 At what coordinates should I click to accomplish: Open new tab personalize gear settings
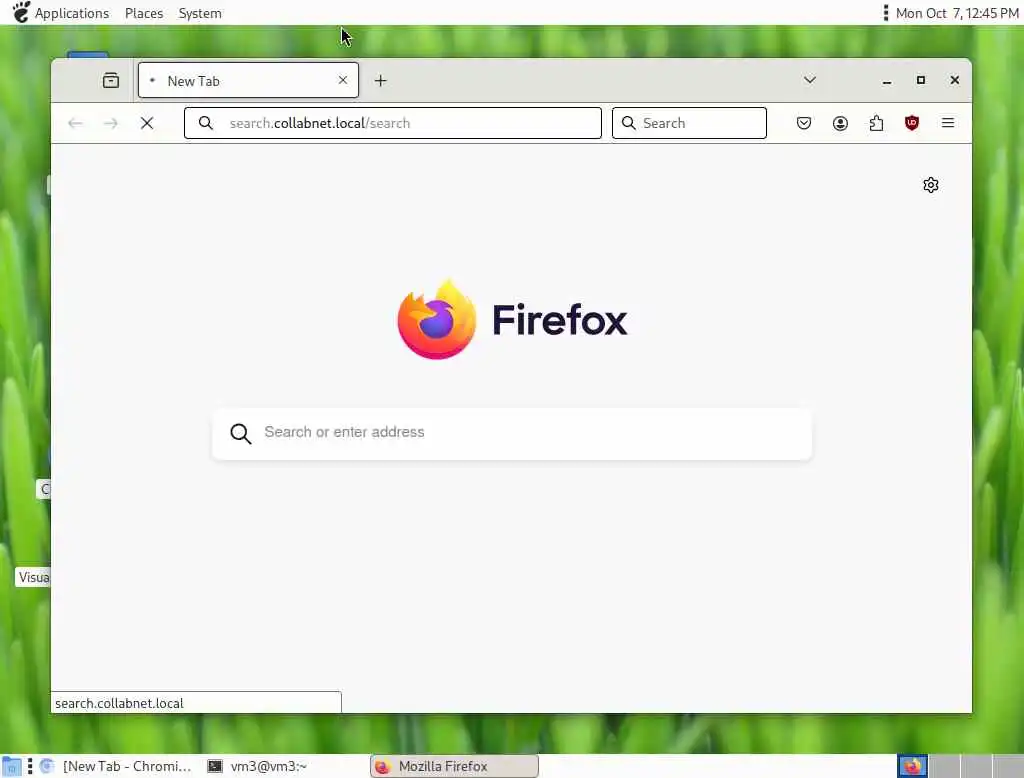click(x=931, y=185)
